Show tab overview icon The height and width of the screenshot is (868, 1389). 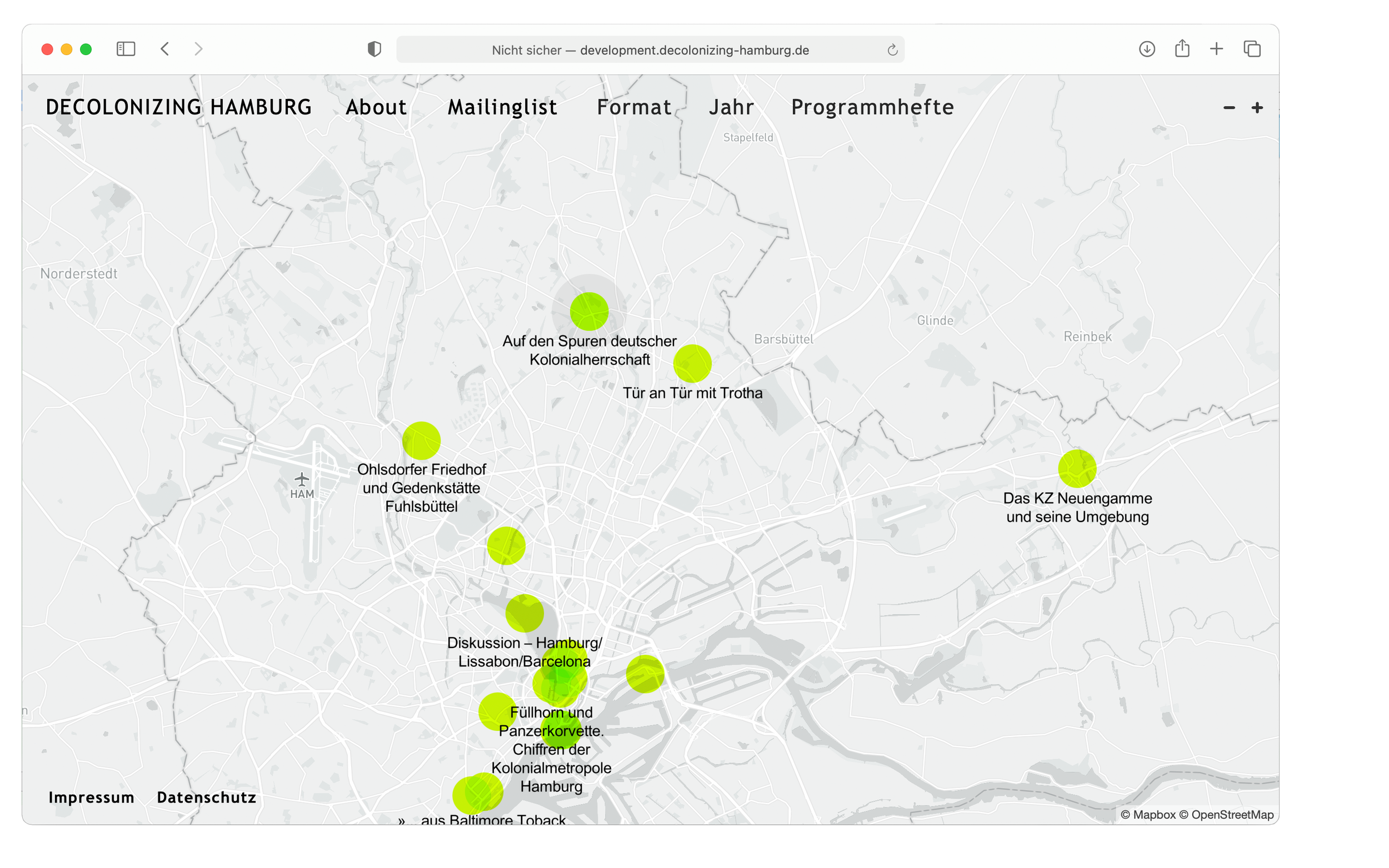[1252, 49]
